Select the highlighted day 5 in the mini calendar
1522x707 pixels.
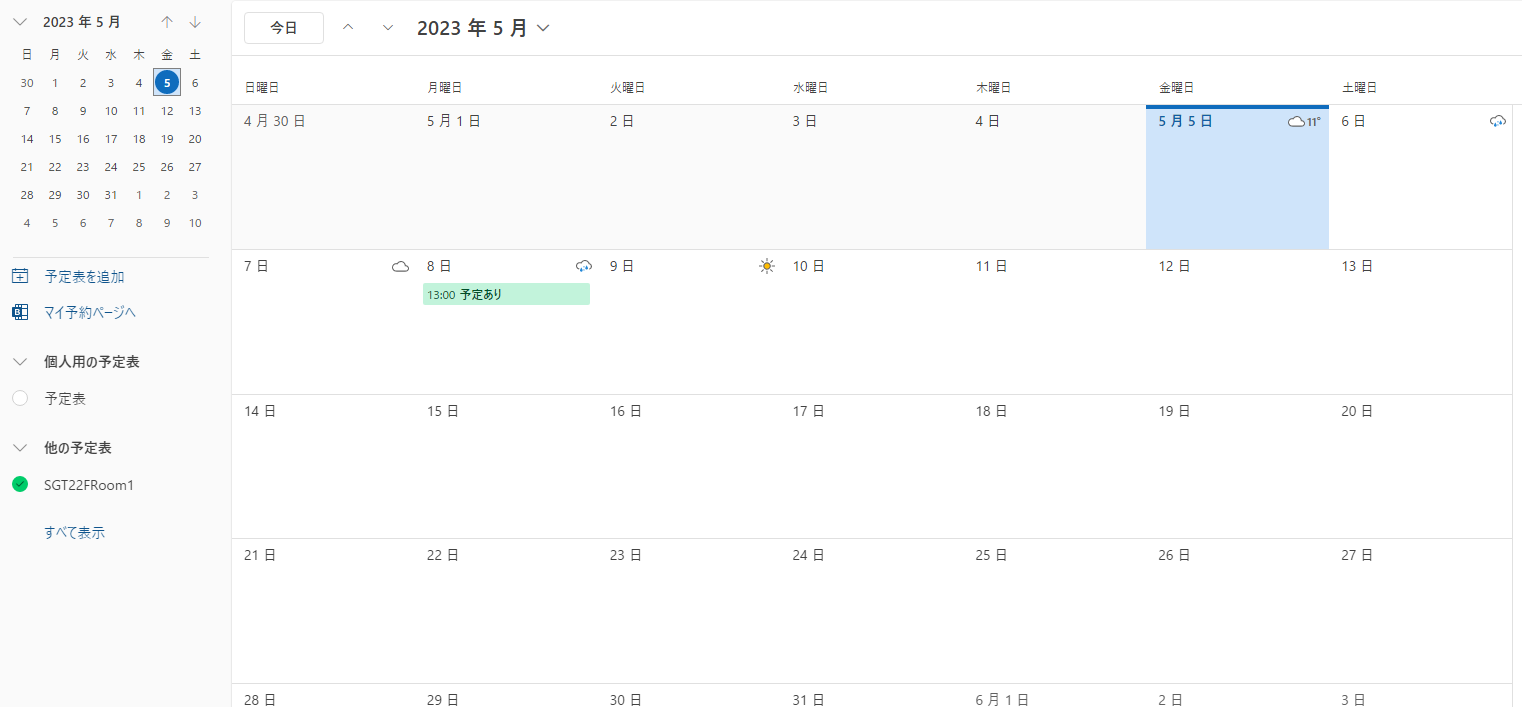tap(167, 83)
